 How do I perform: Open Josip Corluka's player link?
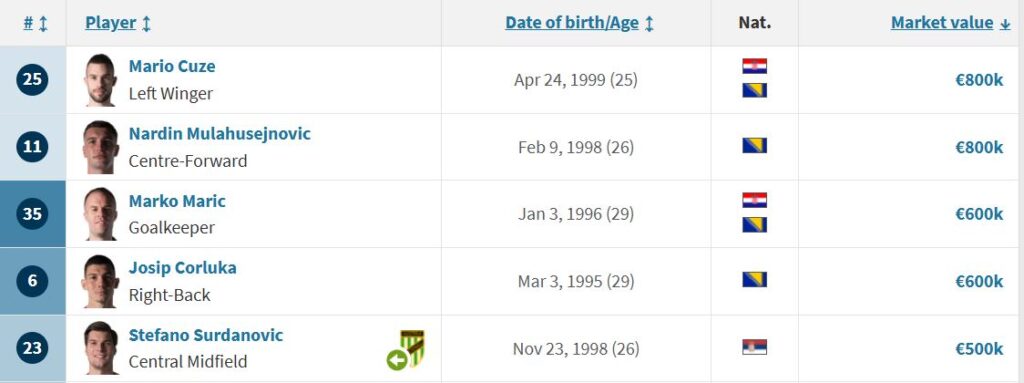point(182,268)
